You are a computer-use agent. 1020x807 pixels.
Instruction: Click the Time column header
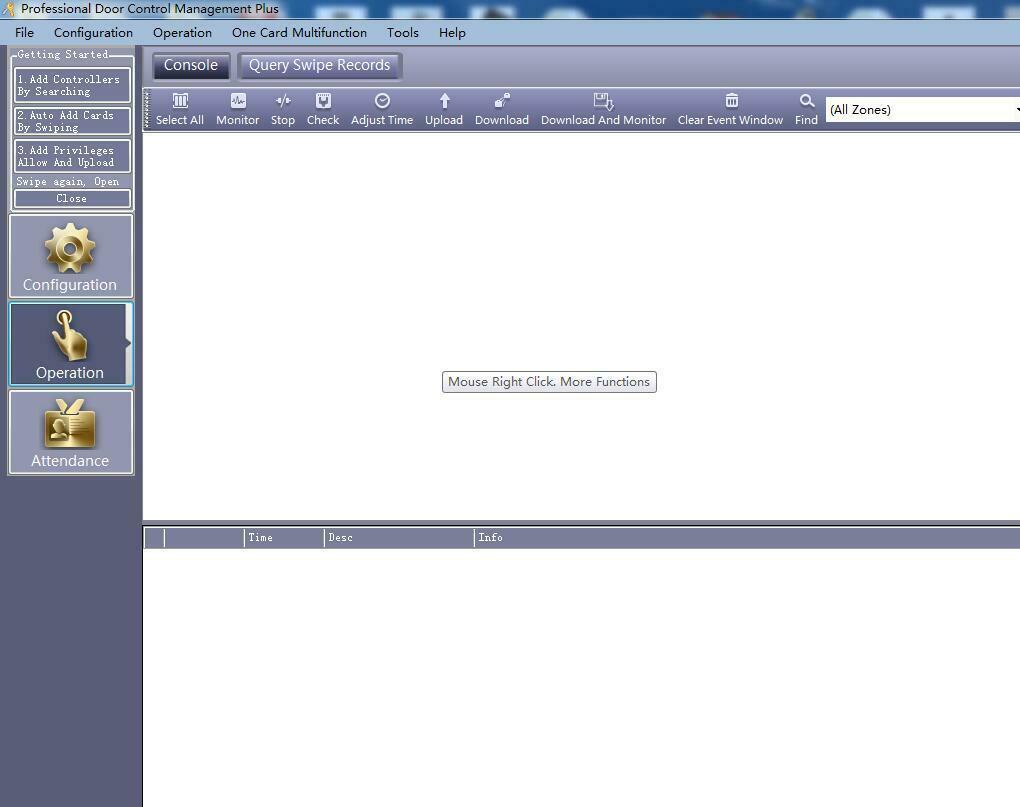click(284, 538)
